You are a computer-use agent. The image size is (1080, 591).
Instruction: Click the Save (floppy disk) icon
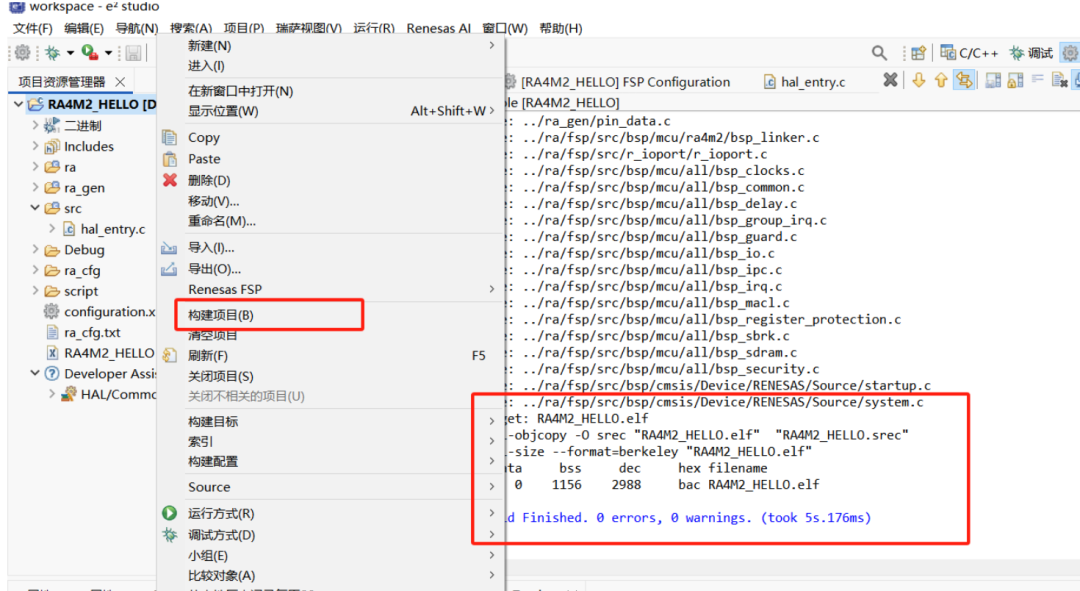pos(133,53)
